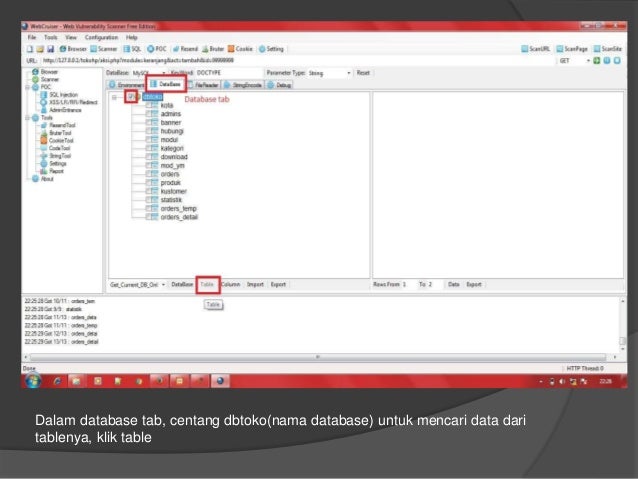
Task: Click the KeyWord DOCTYPE field
Action: 229,73
